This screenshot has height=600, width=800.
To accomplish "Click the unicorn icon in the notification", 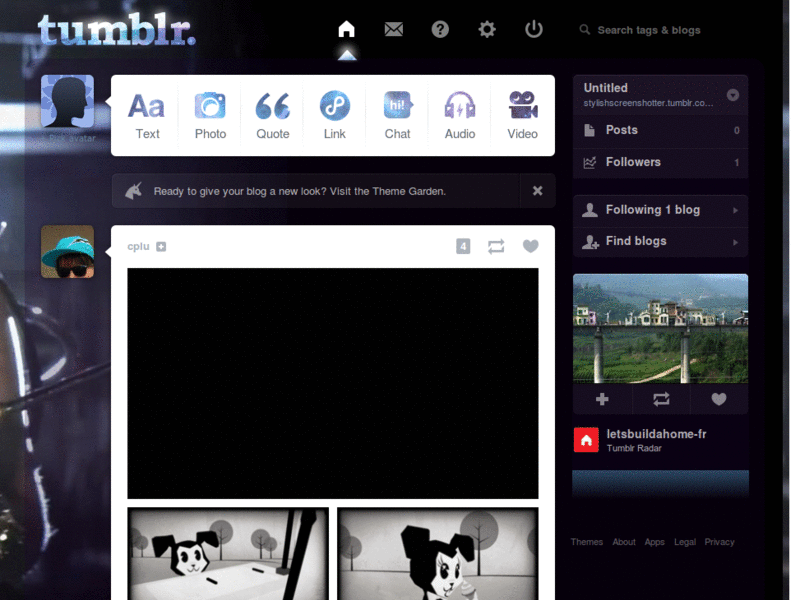I will point(134,191).
